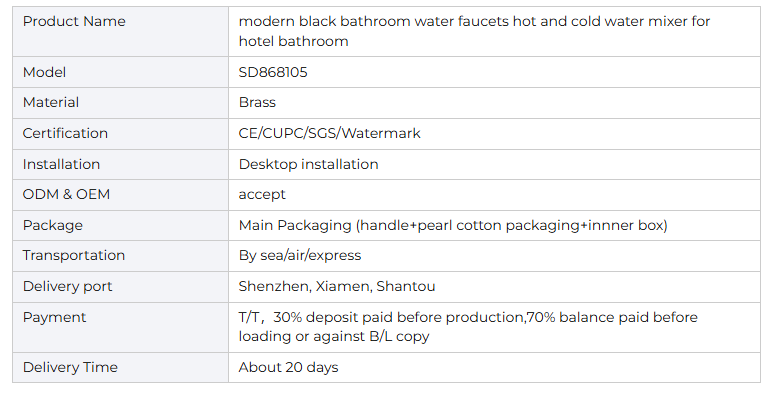
Task: Click the ODM & OEM label
Action: (66, 194)
